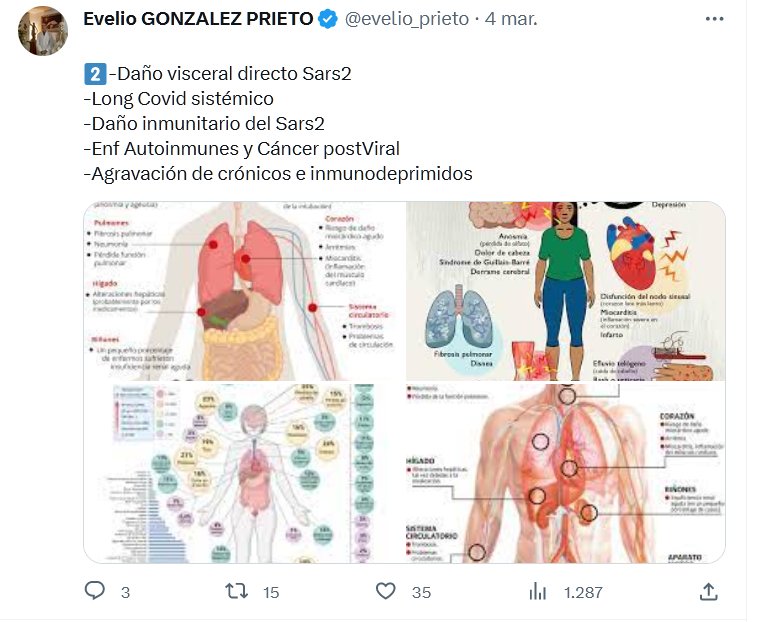768x622 pixels.
Task: Open tweet analytics via the bar chart icon
Action: (538, 591)
